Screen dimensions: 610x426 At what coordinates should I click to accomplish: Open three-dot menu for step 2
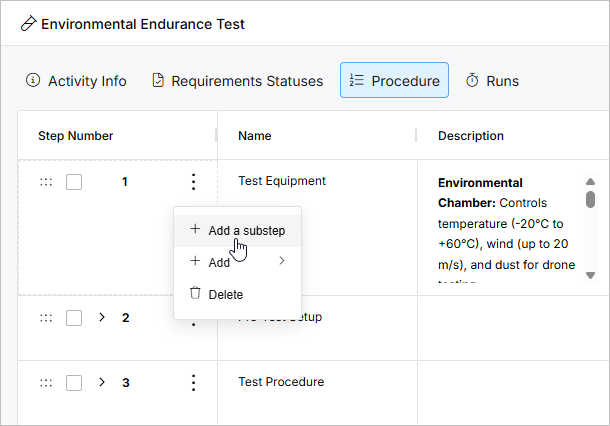tap(193, 318)
